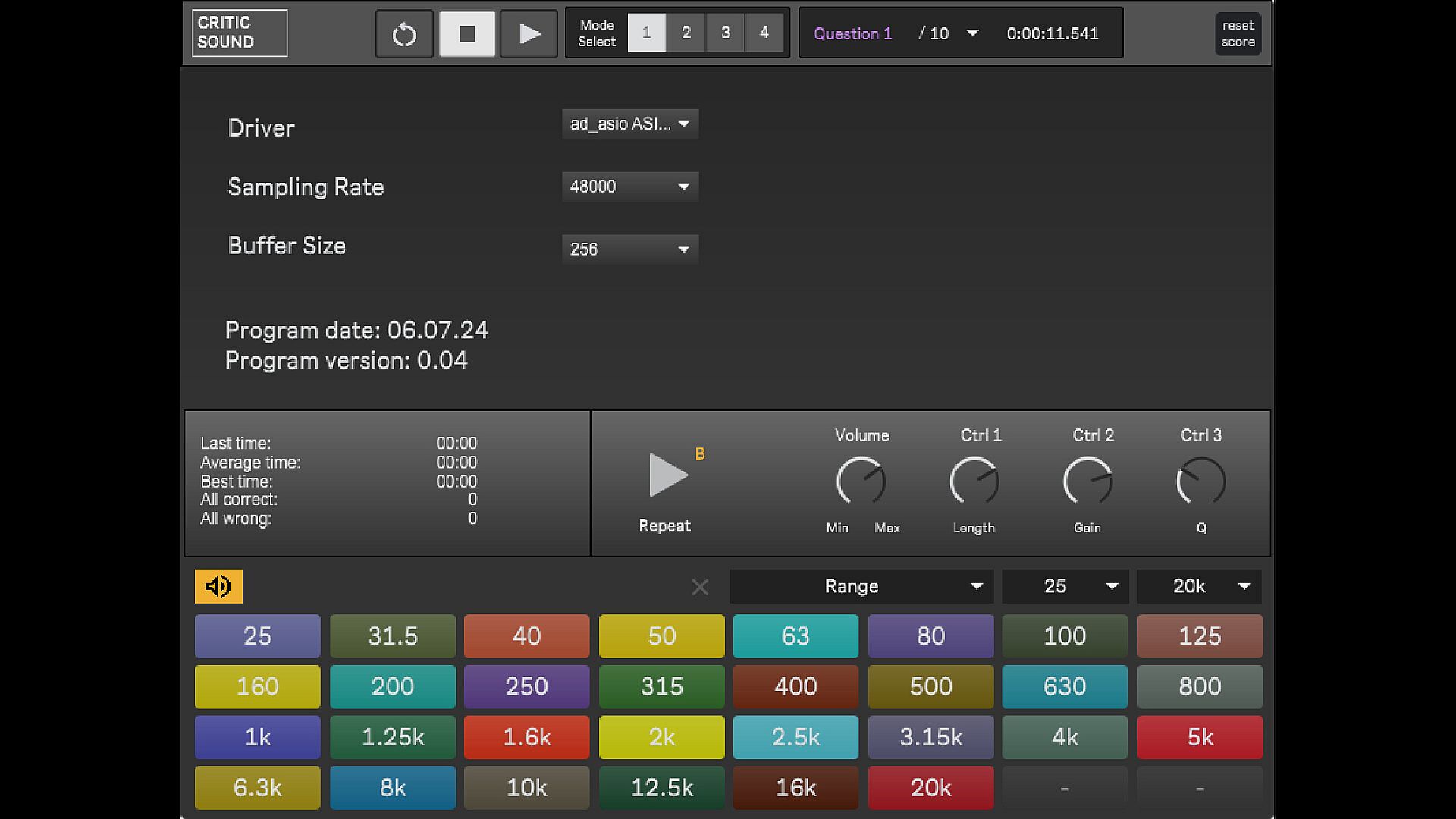Open the Driver dropdown
Screen dimensions: 1456x819
(x=629, y=124)
